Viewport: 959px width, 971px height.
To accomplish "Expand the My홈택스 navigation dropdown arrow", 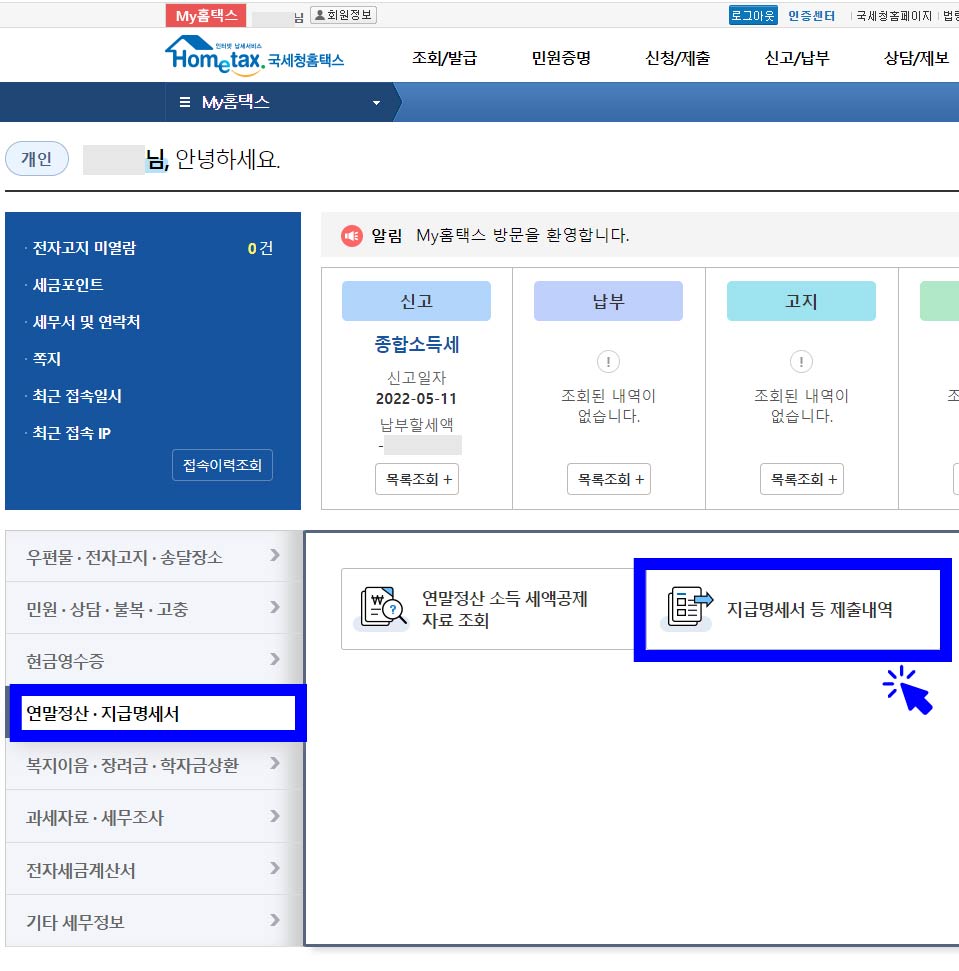I will click(375, 102).
